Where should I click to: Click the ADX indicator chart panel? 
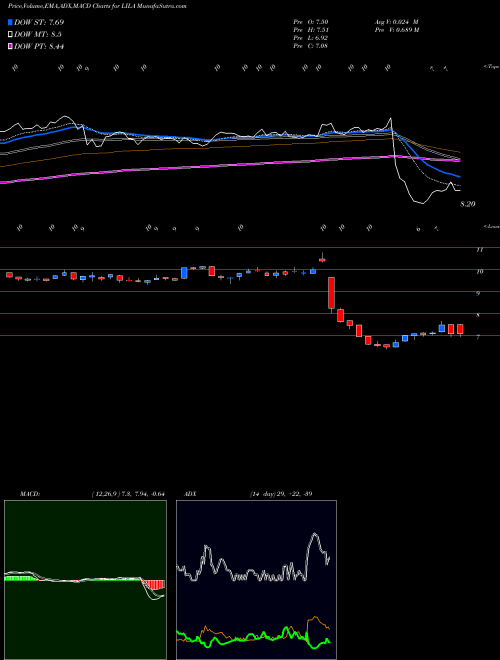click(x=256, y=580)
